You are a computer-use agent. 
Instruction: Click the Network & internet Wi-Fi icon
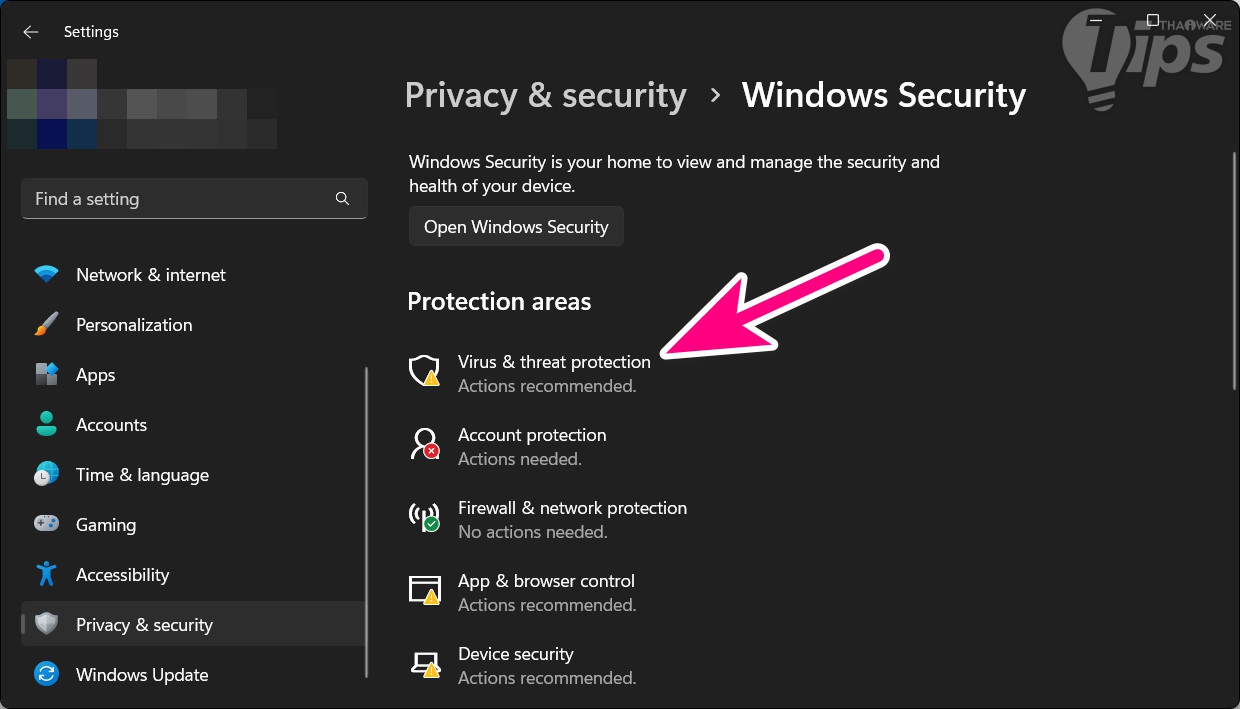(46, 275)
